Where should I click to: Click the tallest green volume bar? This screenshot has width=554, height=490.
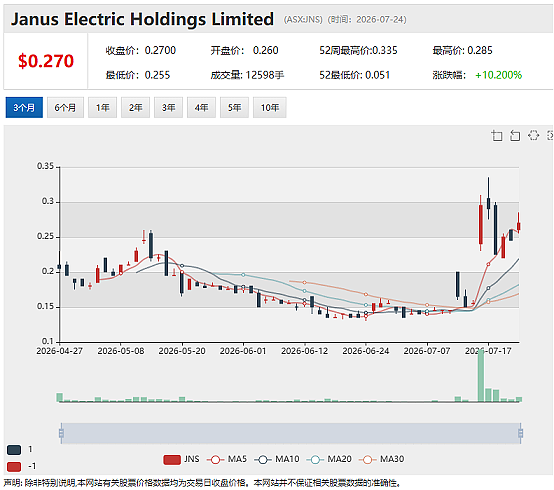(x=481, y=376)
